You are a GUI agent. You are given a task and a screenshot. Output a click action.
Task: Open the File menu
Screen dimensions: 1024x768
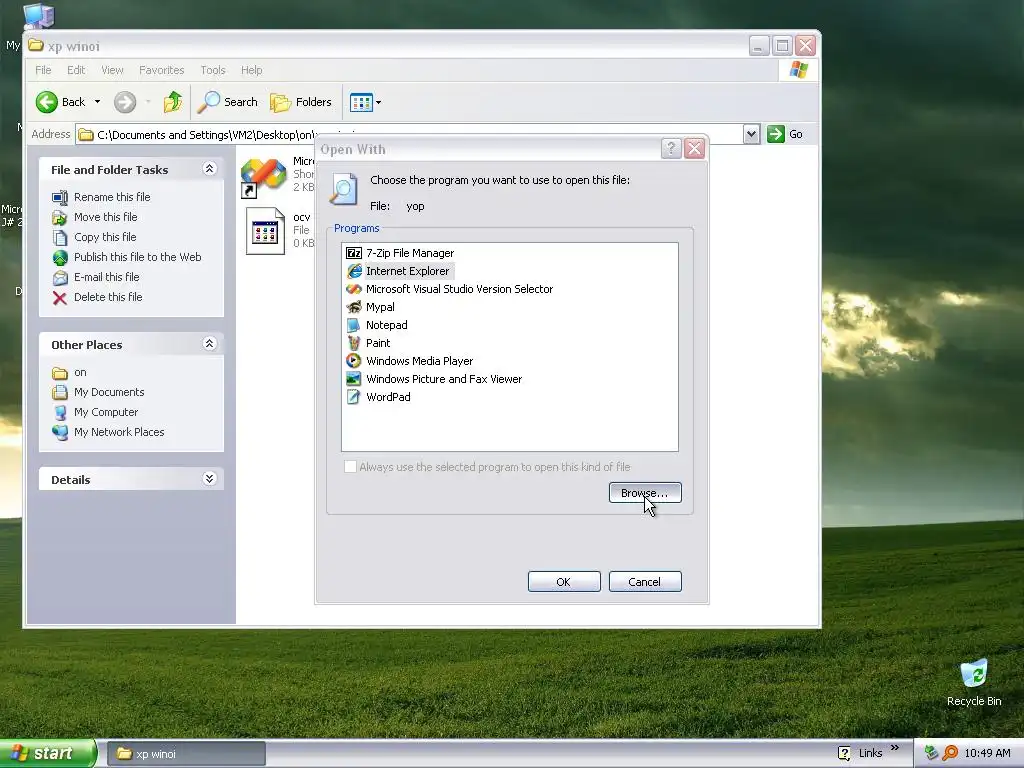[x=43, y=70]
